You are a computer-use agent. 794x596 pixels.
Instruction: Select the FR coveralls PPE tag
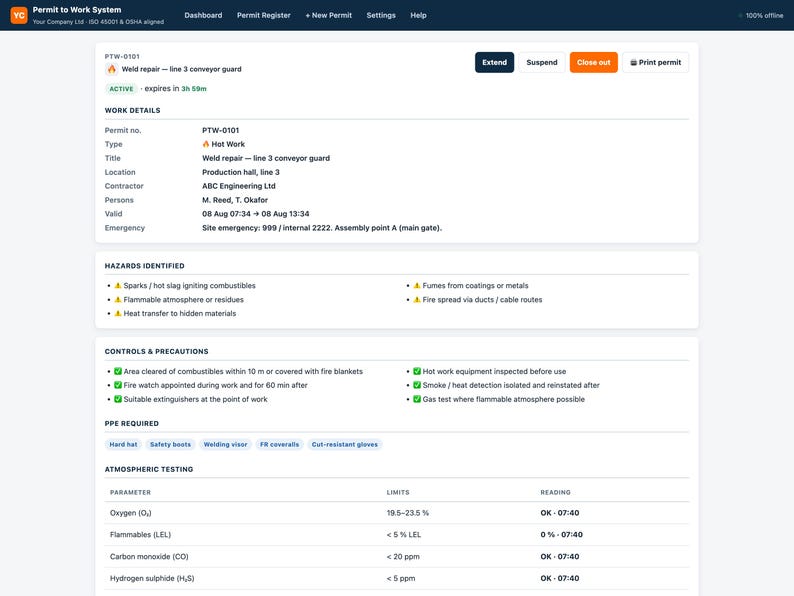pyautogui.click(x=280, y=445)
